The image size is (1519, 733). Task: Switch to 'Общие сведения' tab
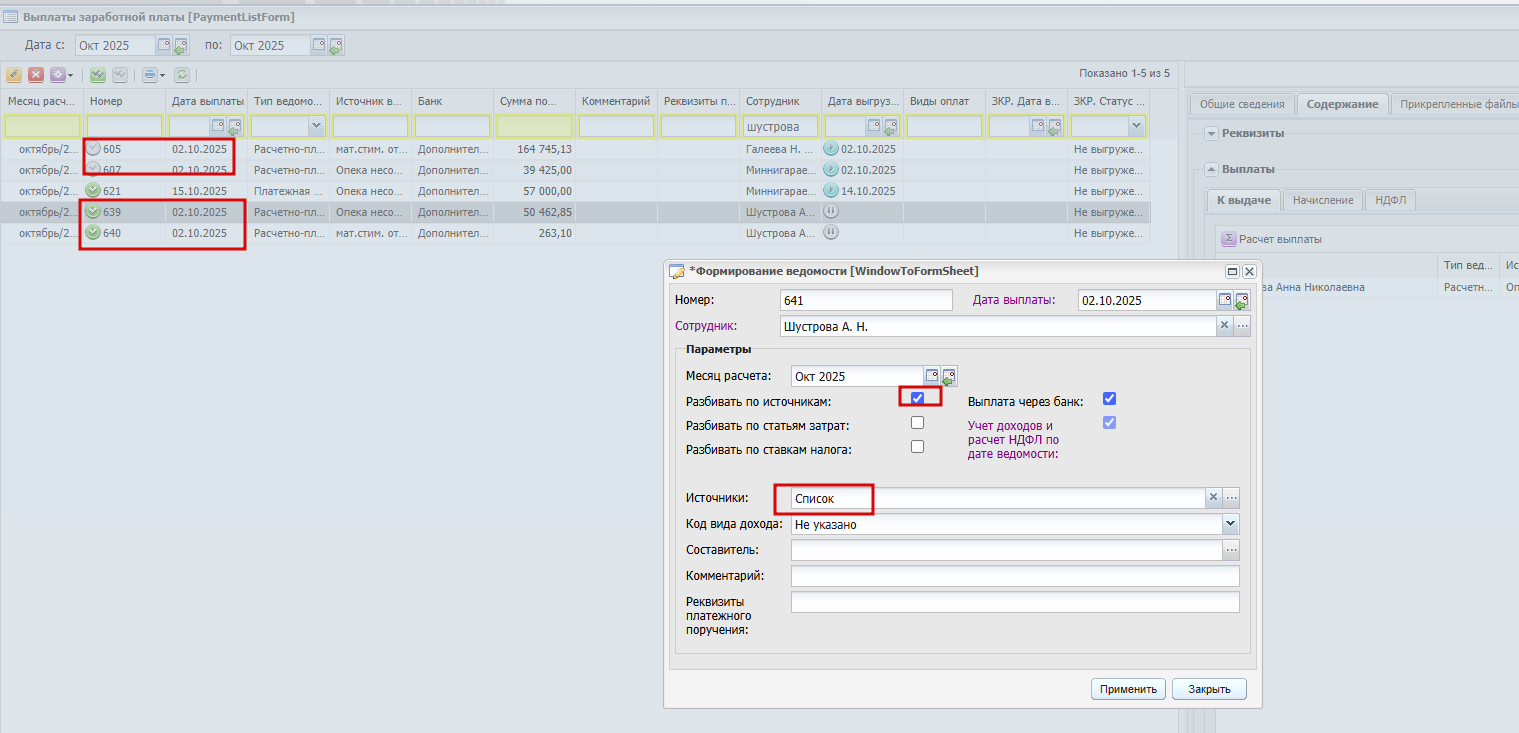coord(1242,104)
